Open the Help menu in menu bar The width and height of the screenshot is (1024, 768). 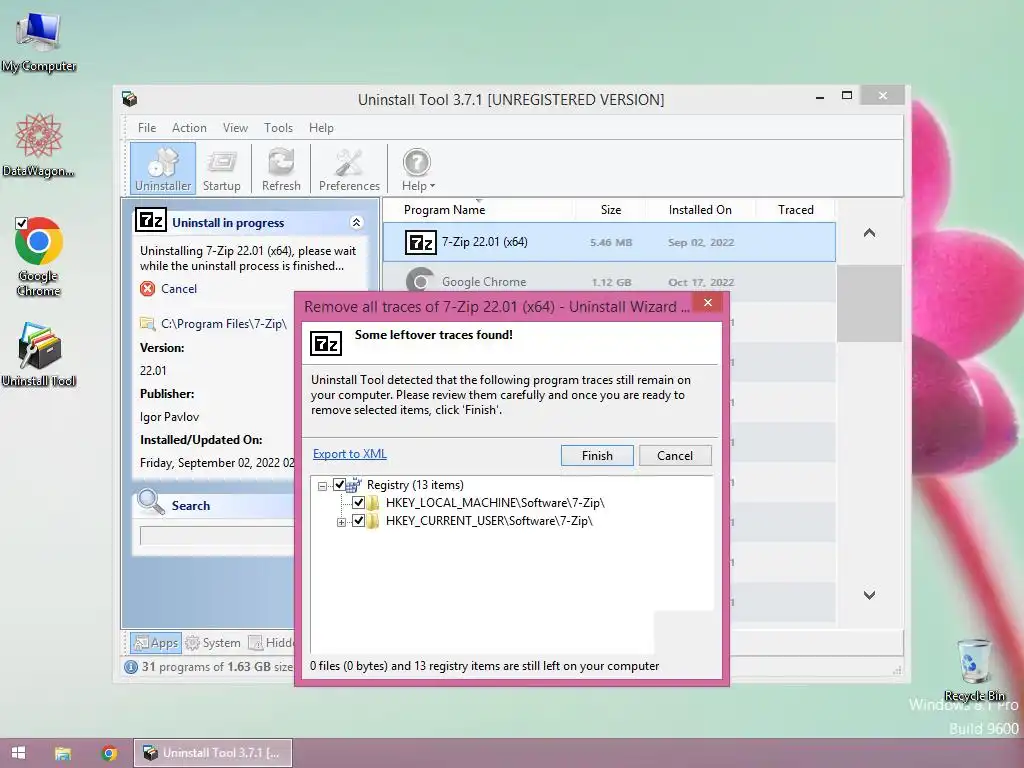[x=321, y=128]
